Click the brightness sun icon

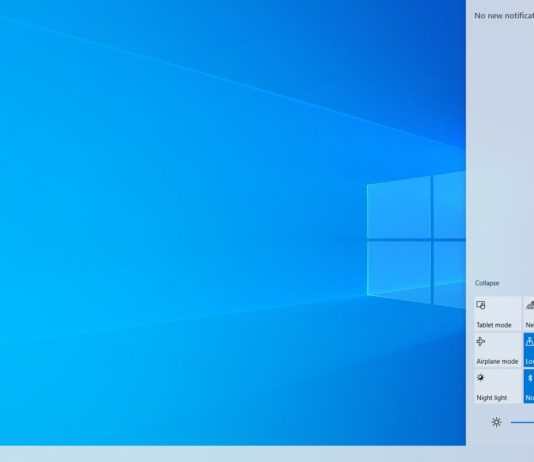coord(497,422)
